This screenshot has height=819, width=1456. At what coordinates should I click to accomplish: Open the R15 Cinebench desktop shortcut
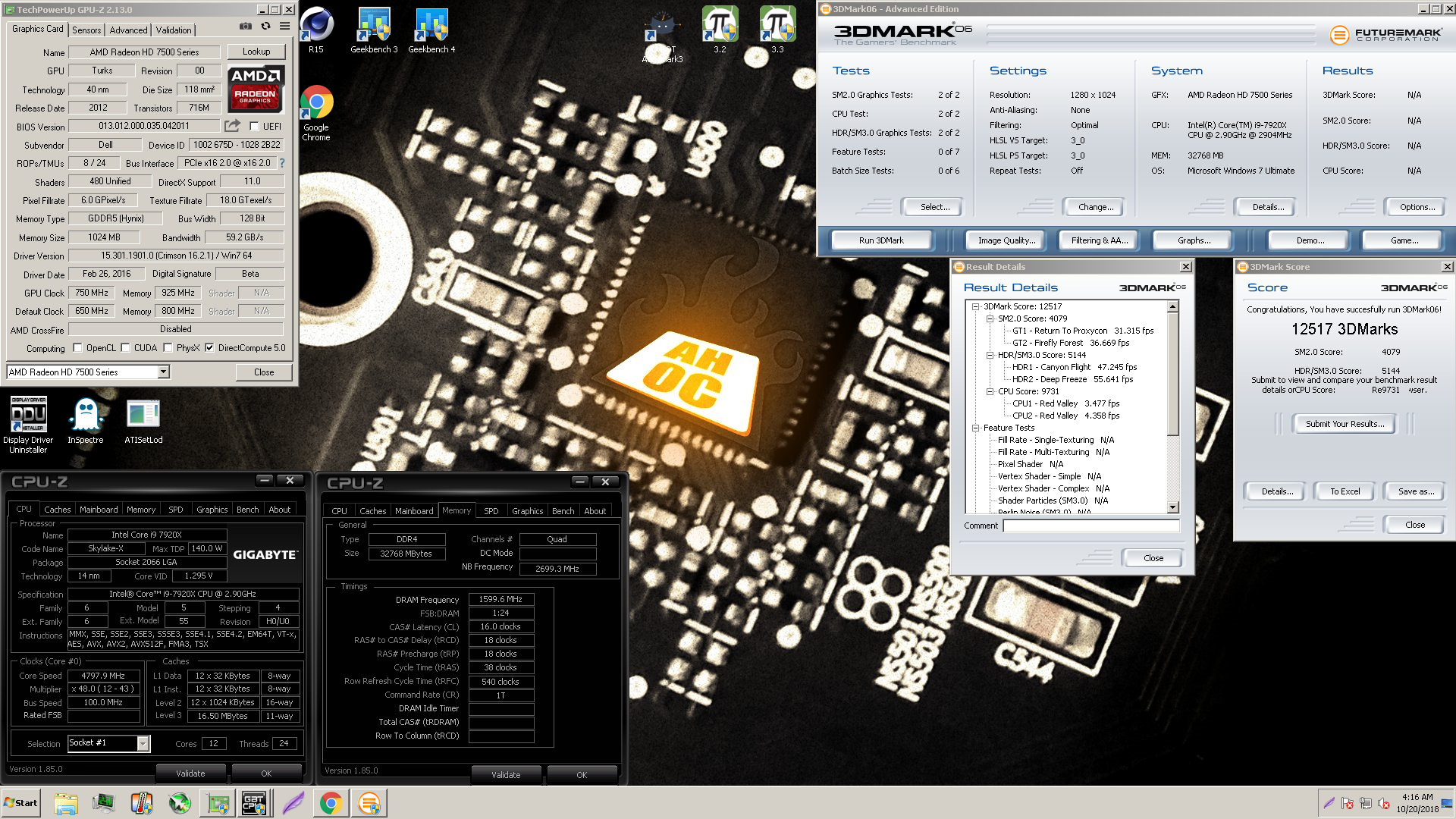[x=316, y=30]
